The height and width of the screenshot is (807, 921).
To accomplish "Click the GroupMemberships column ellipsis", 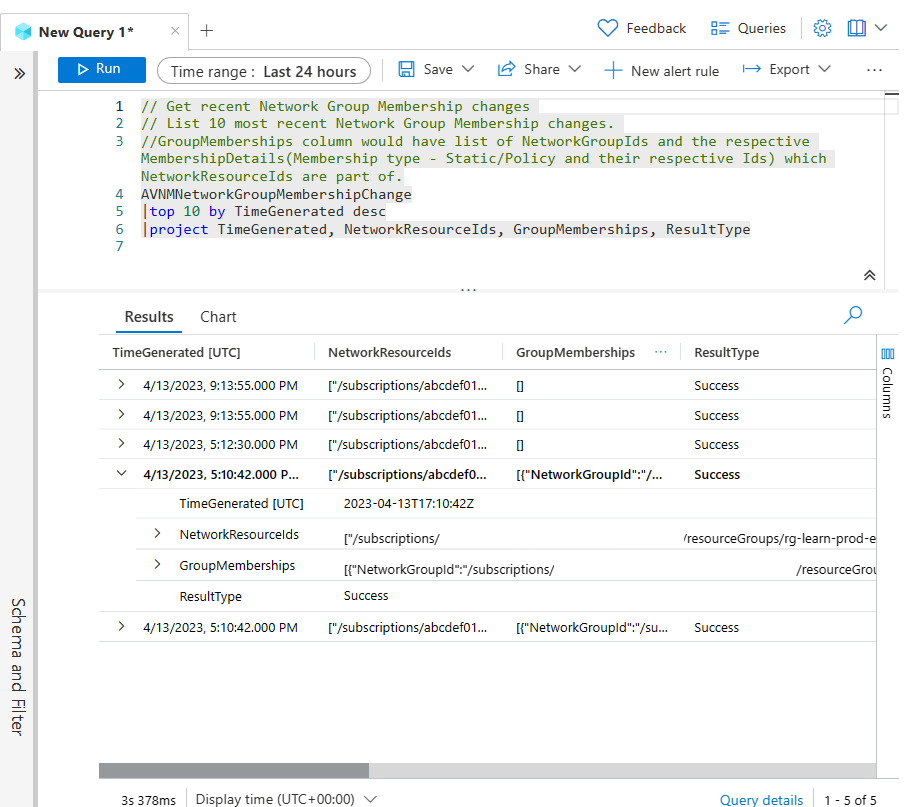I will point(659,352).
